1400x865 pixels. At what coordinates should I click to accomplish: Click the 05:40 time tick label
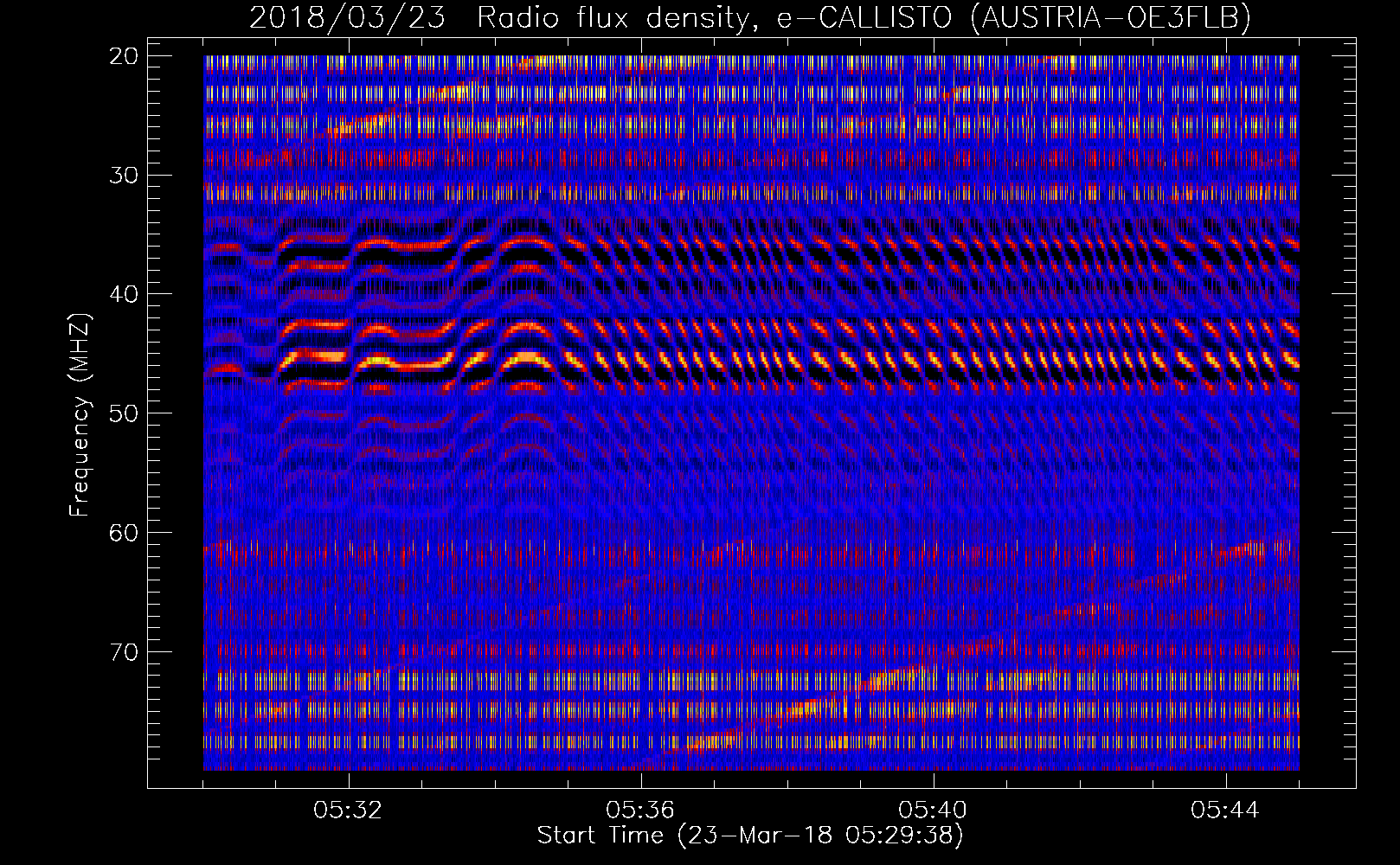pyautogui.click(x=933, y=811)
